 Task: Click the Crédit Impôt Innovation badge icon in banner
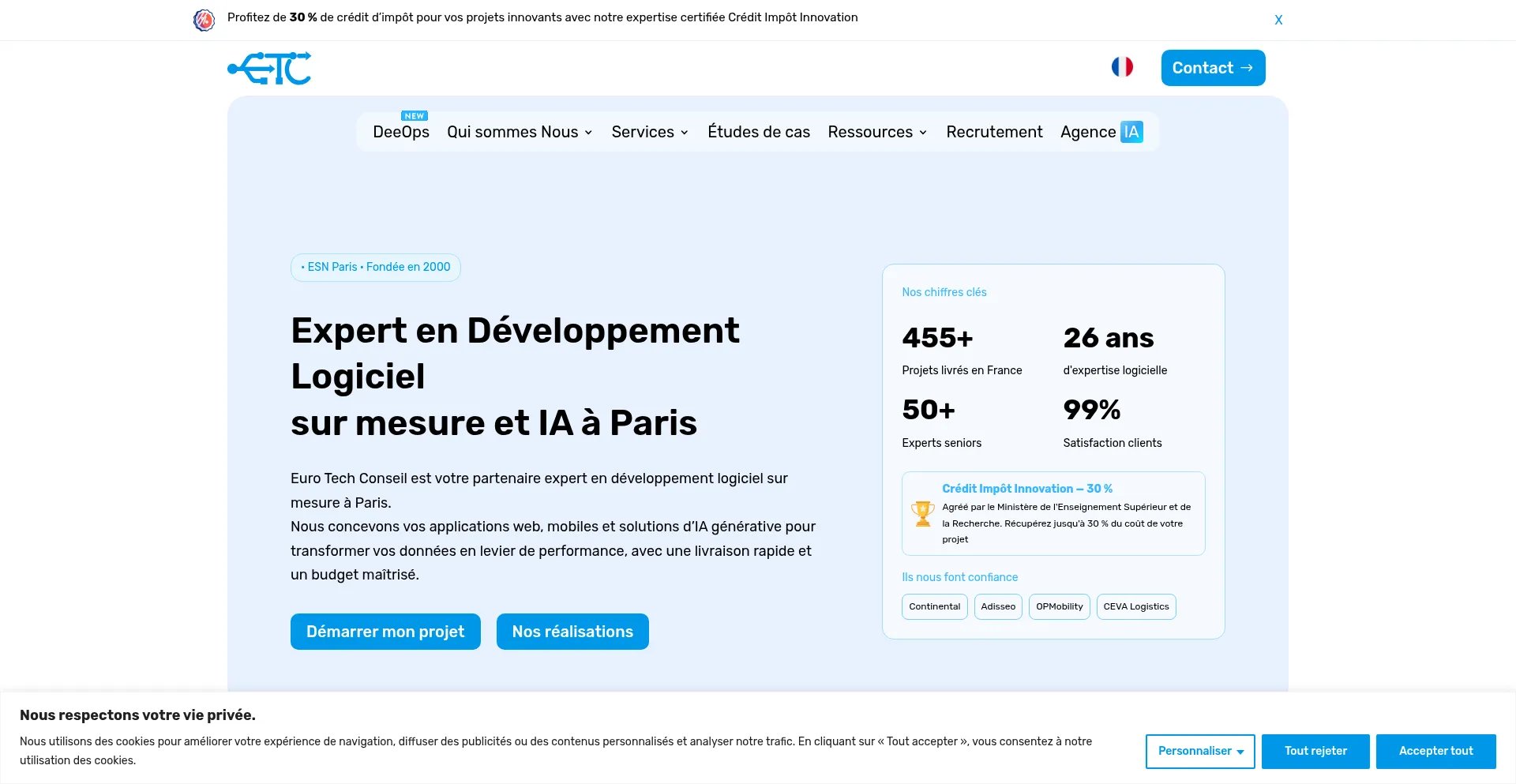205,20
